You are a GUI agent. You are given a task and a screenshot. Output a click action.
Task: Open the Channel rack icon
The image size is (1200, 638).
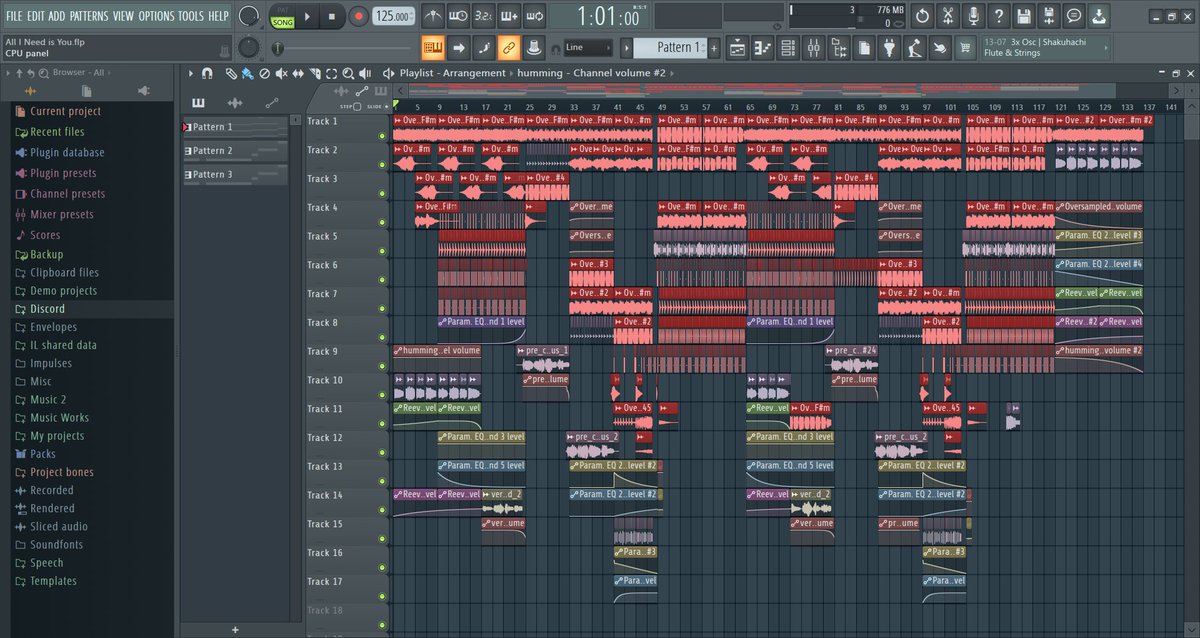point(788,47)
